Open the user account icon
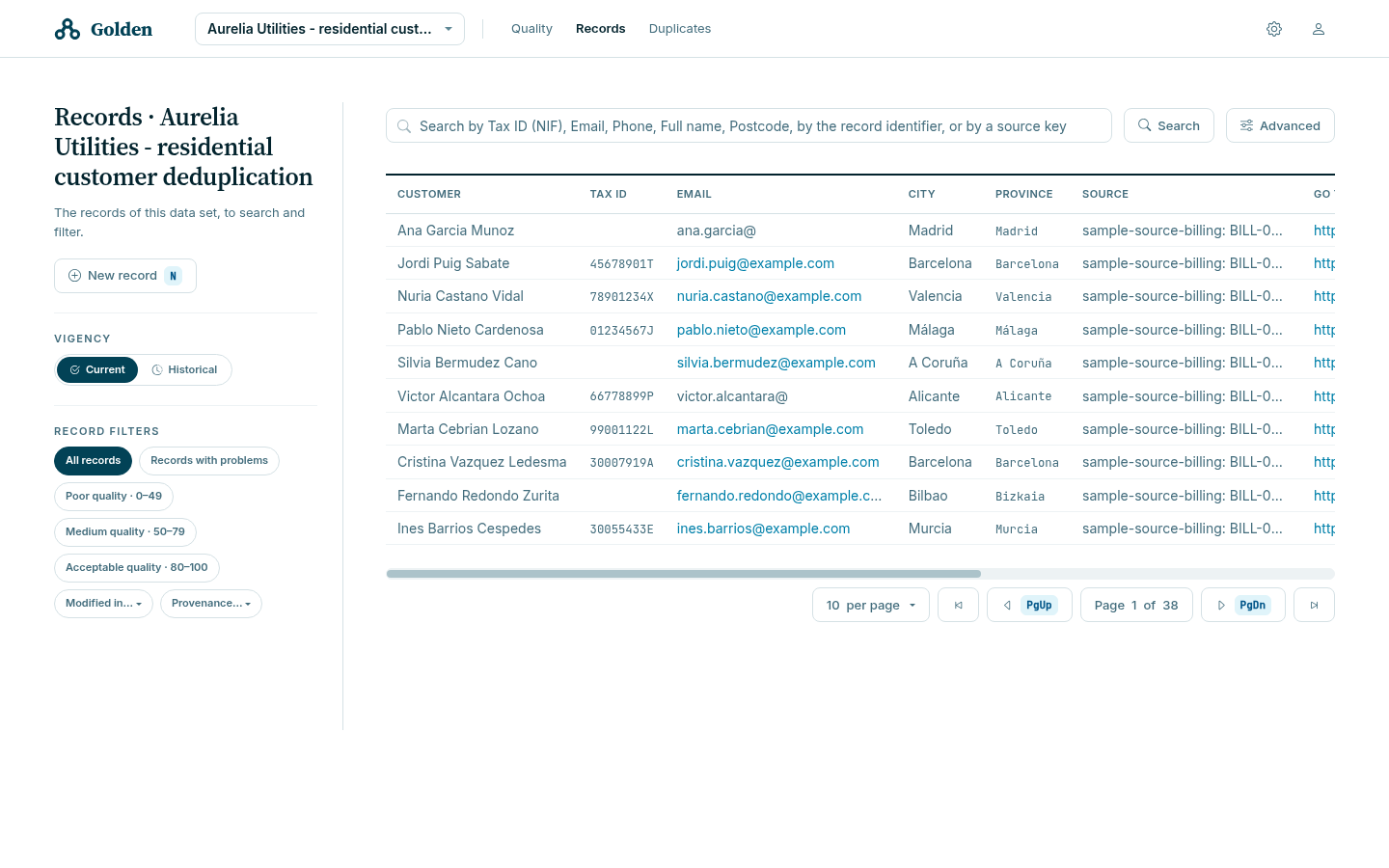The image size is (1389, 868). click(1319, 29)
